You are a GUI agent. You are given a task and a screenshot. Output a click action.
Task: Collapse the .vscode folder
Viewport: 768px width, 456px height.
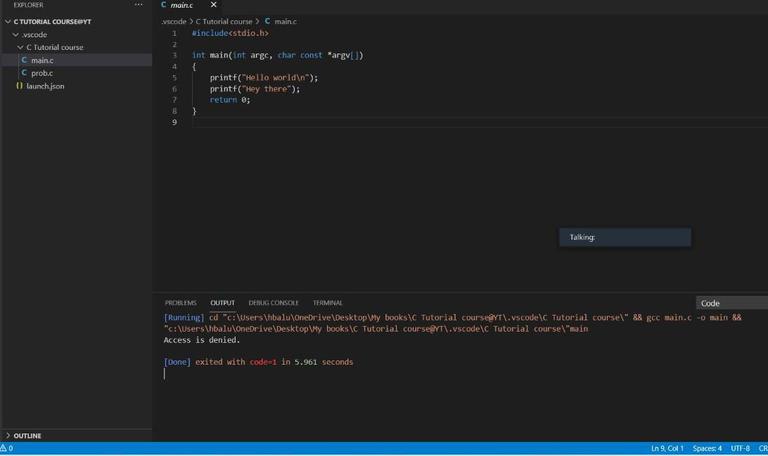pos(15,34)
